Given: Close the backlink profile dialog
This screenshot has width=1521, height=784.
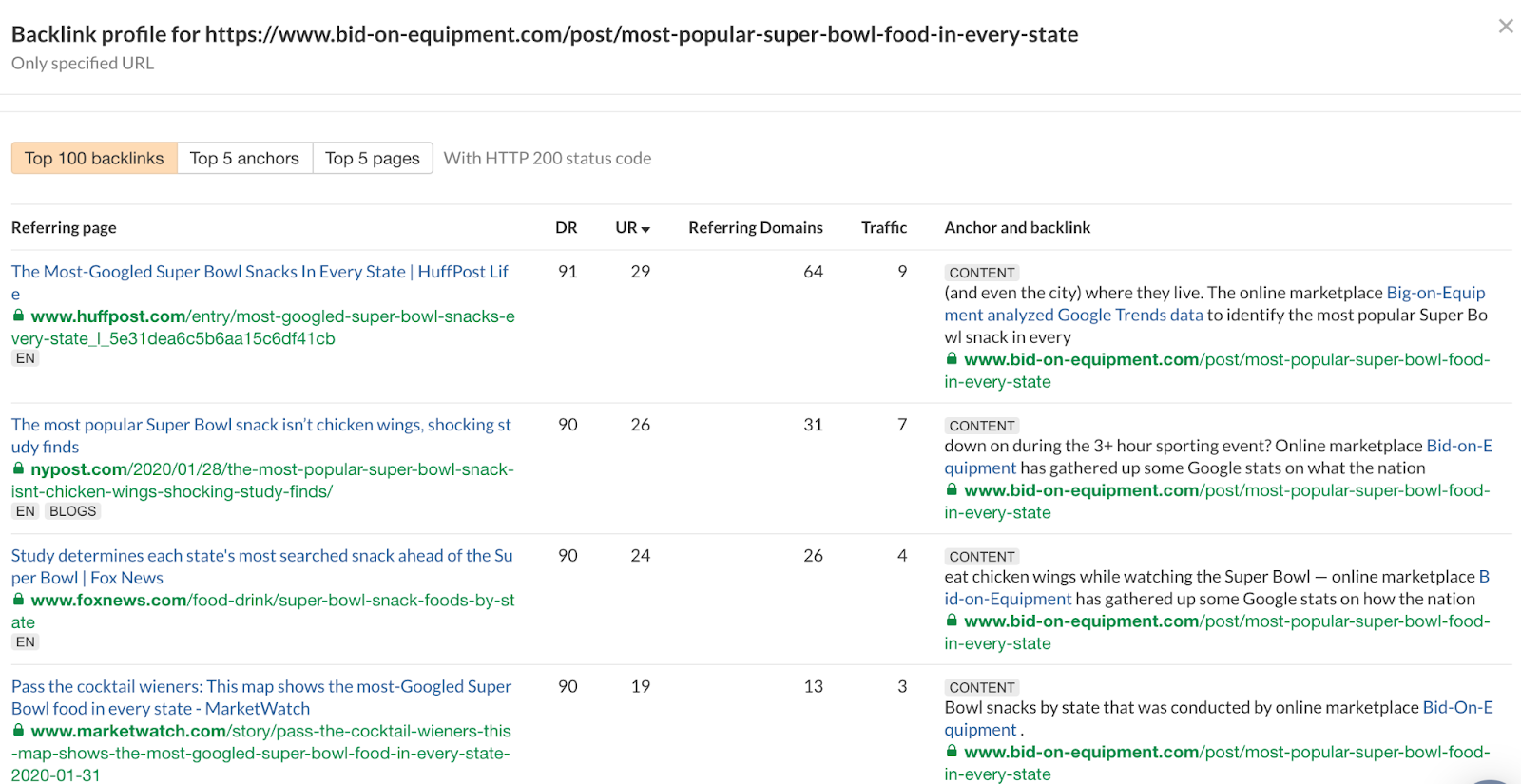Looking at the screenshot, I should click(1505, 27).
